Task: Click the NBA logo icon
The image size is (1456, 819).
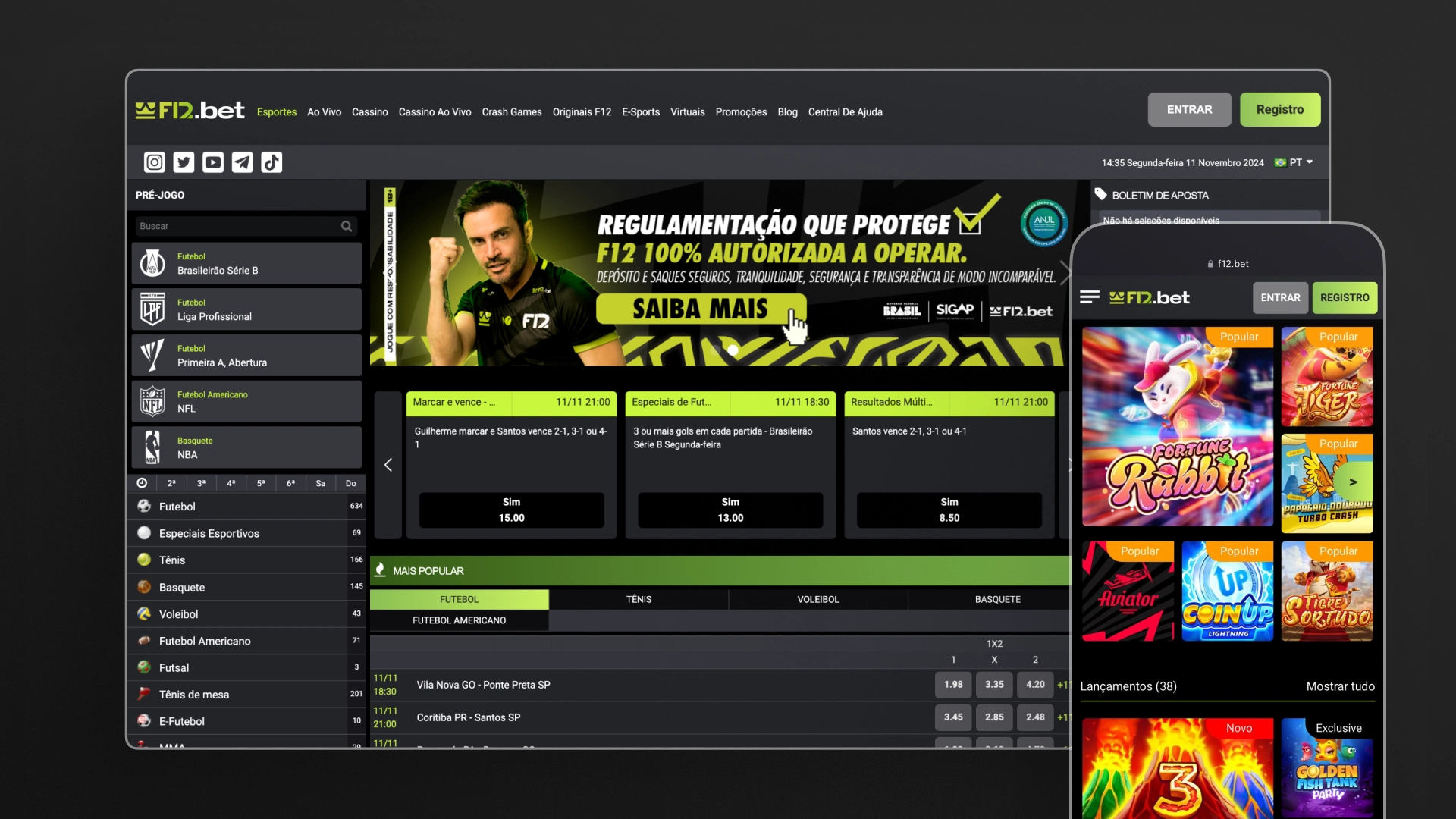Action: click(x=152, y=447)
